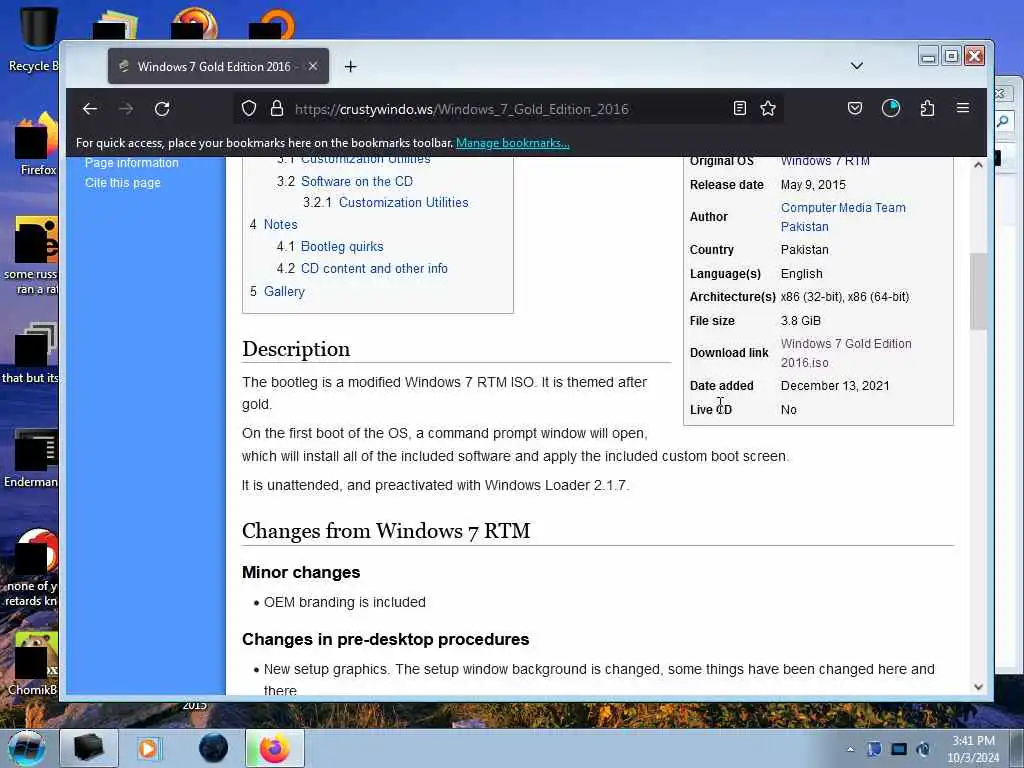Image resolution: width=1024 pixels, height=768 pixels.
Task: Go back with the browser back arrow
Action: coord(90,109)
